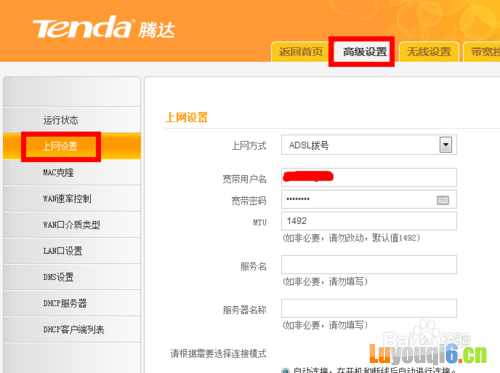Viewport: 500px width, 373px height.
Task: Click the keyboard icon in the password field
Action: click(443, 200)
